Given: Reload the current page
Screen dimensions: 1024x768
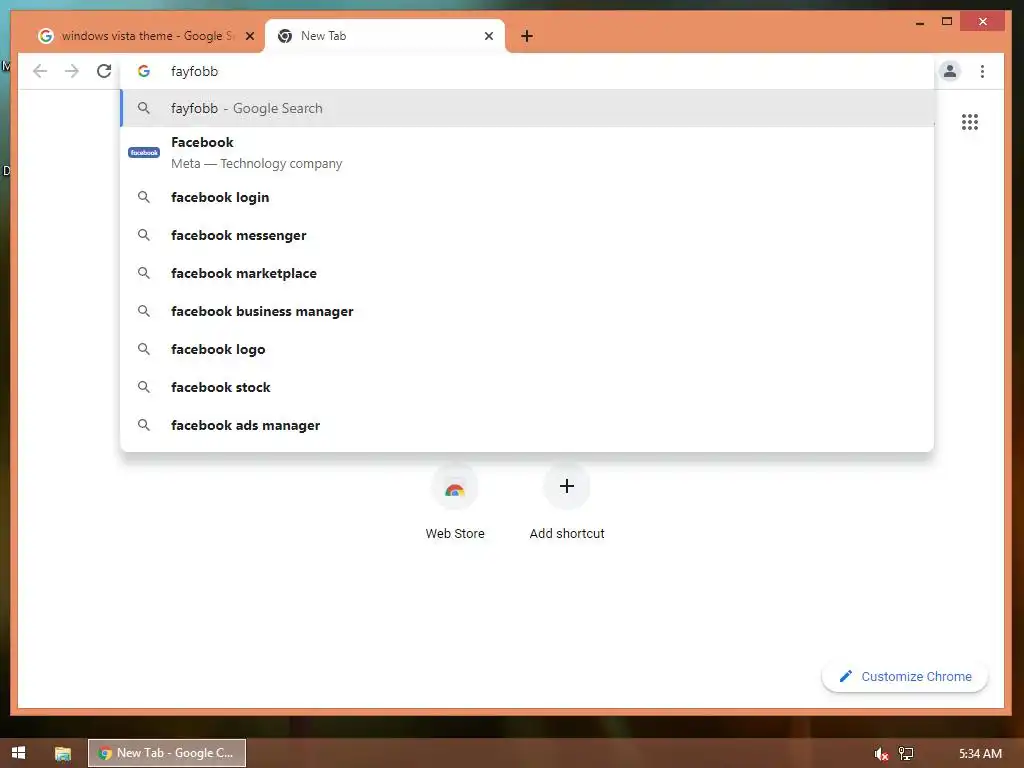Looking at the screenshot, I should click(x=104, y=71).
